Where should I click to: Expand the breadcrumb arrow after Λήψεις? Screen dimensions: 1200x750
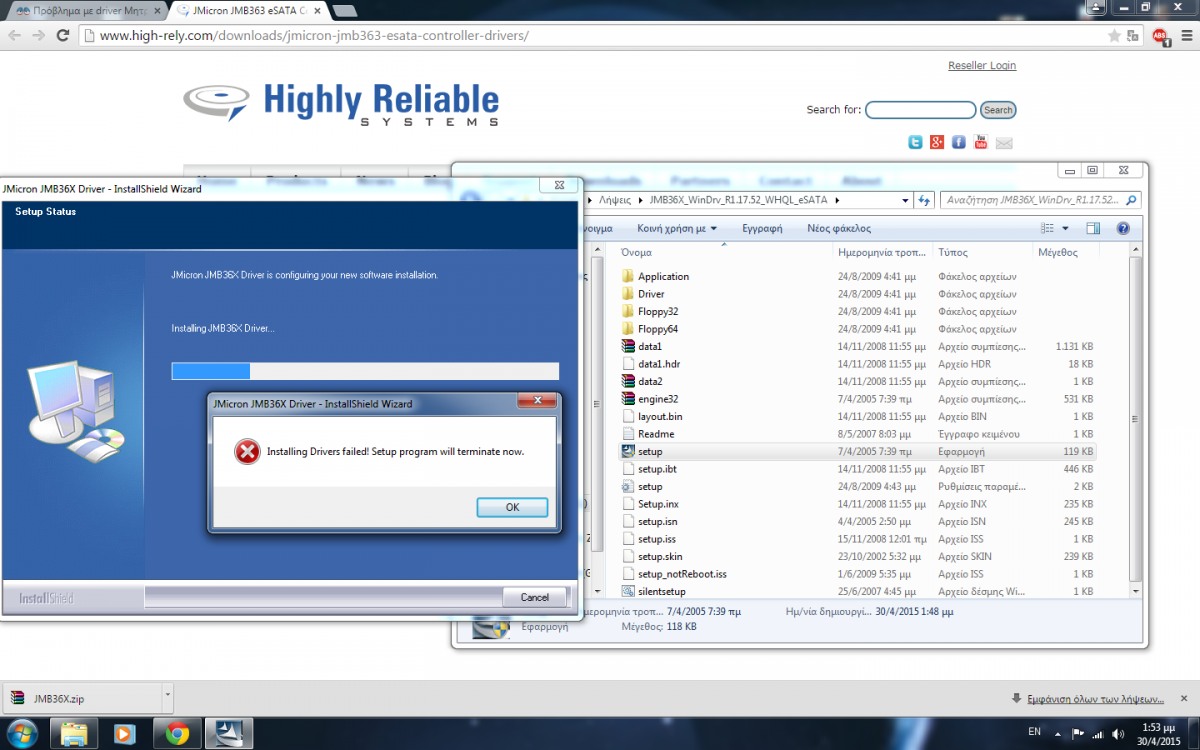point(639,200)
